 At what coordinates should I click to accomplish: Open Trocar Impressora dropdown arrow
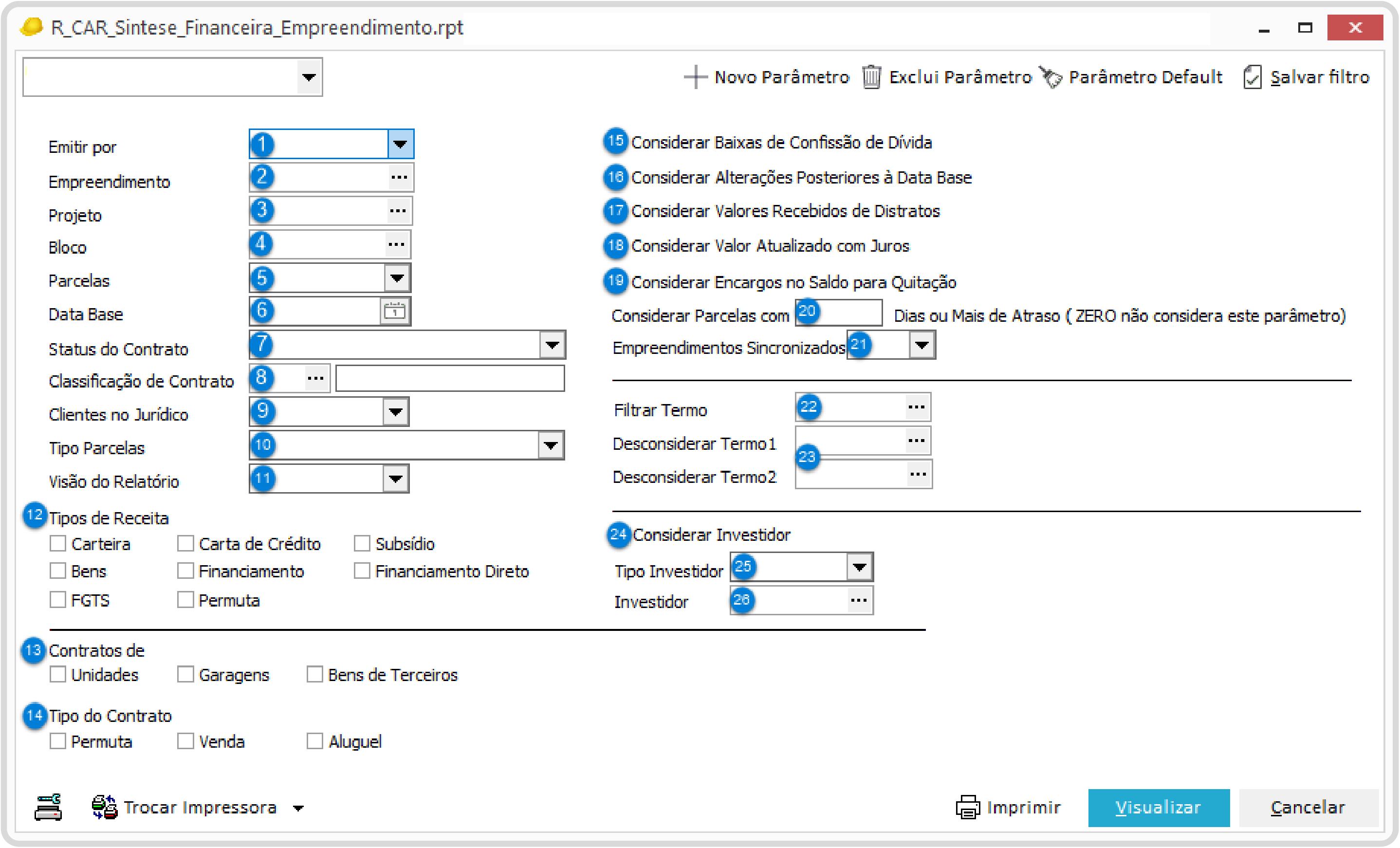click(x=298, y=808)
